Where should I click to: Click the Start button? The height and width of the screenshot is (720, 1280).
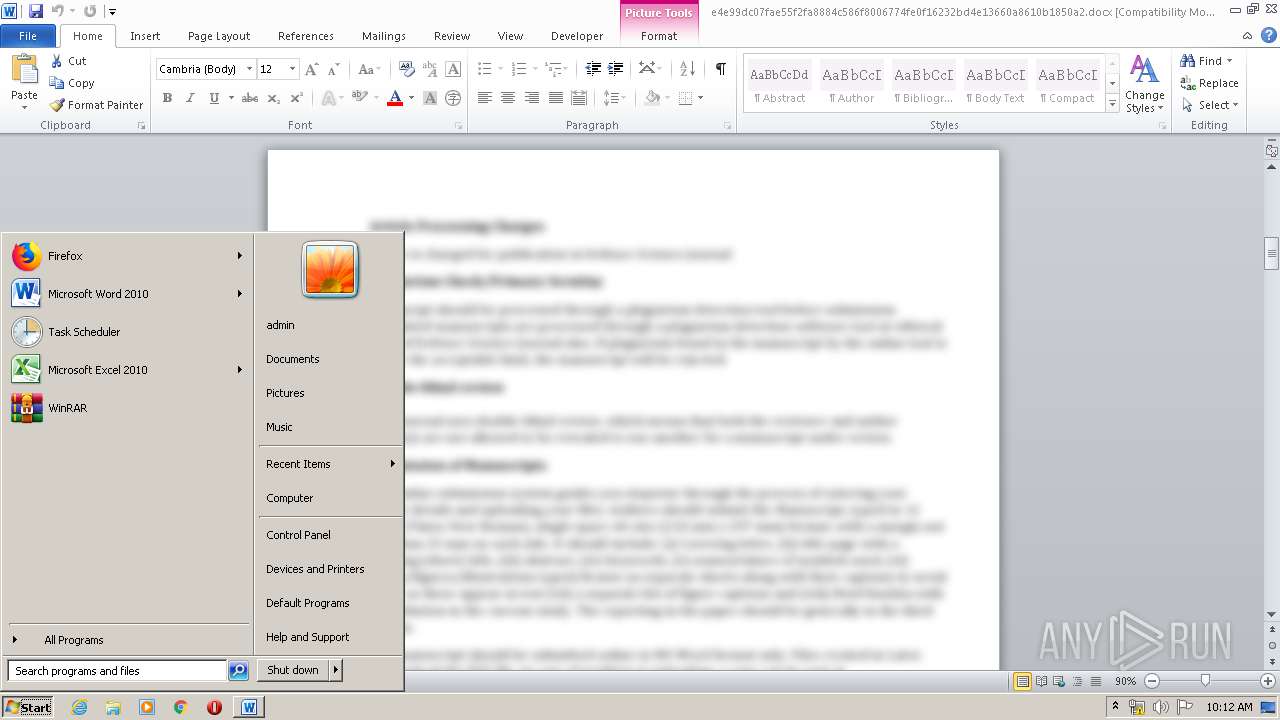28,707
